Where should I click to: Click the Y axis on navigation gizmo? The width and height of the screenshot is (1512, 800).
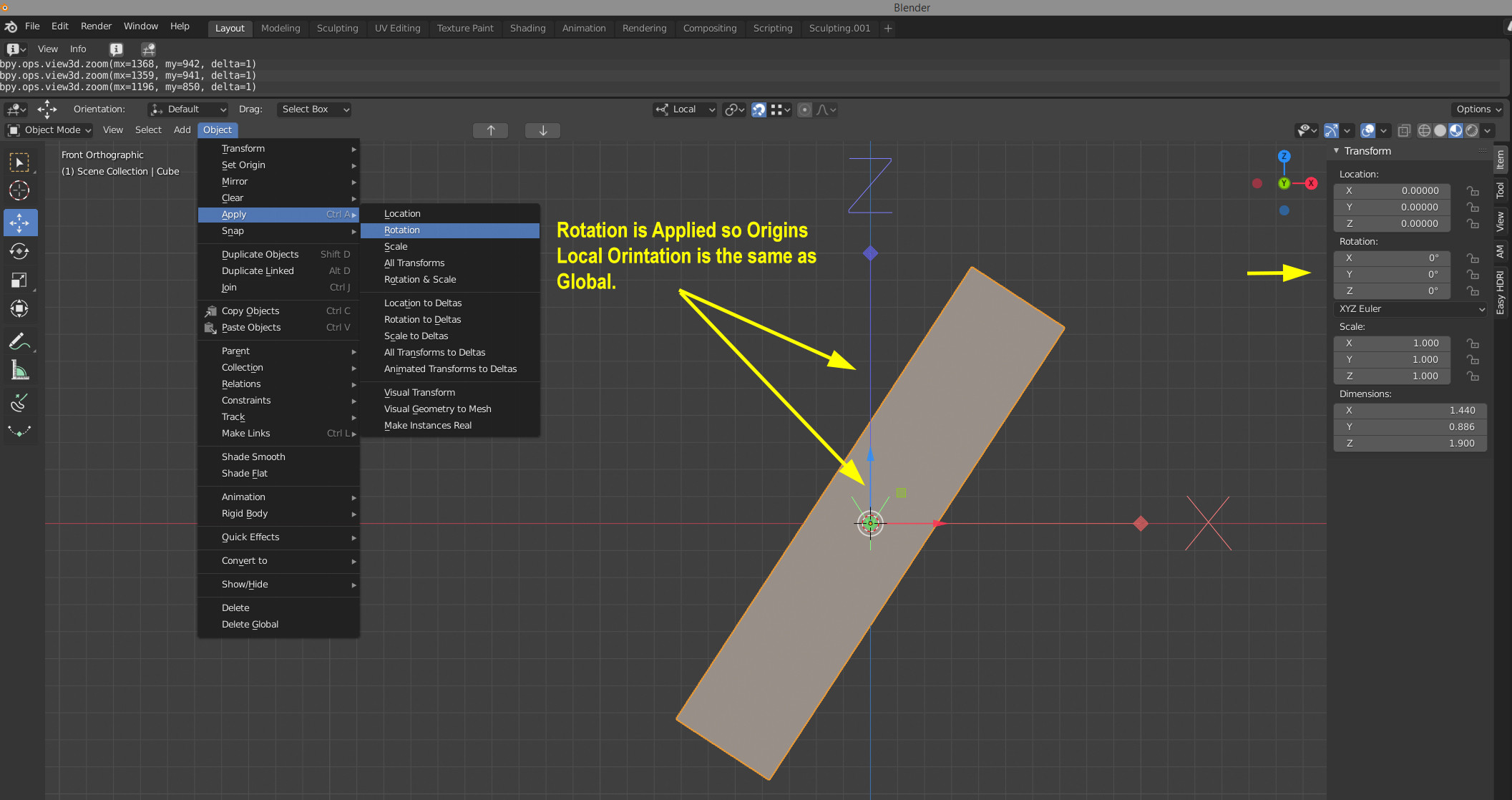pos(1284,183)
